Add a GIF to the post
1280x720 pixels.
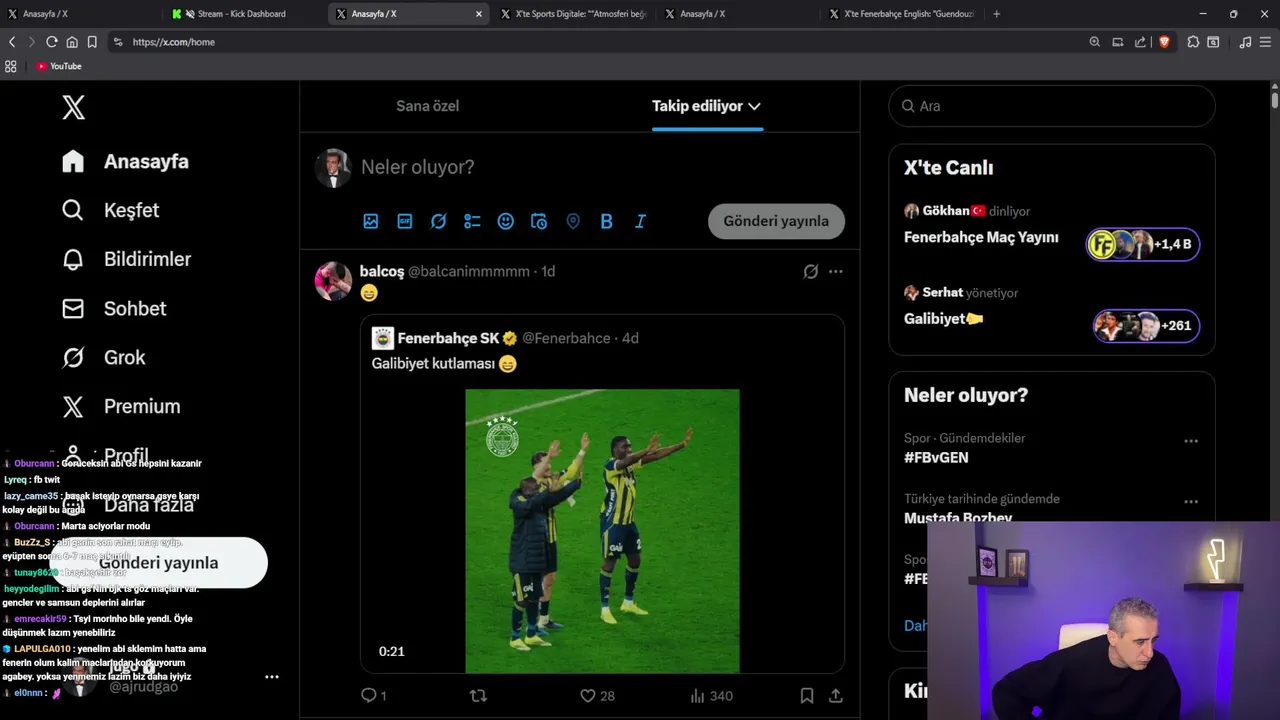coord(405,222)
